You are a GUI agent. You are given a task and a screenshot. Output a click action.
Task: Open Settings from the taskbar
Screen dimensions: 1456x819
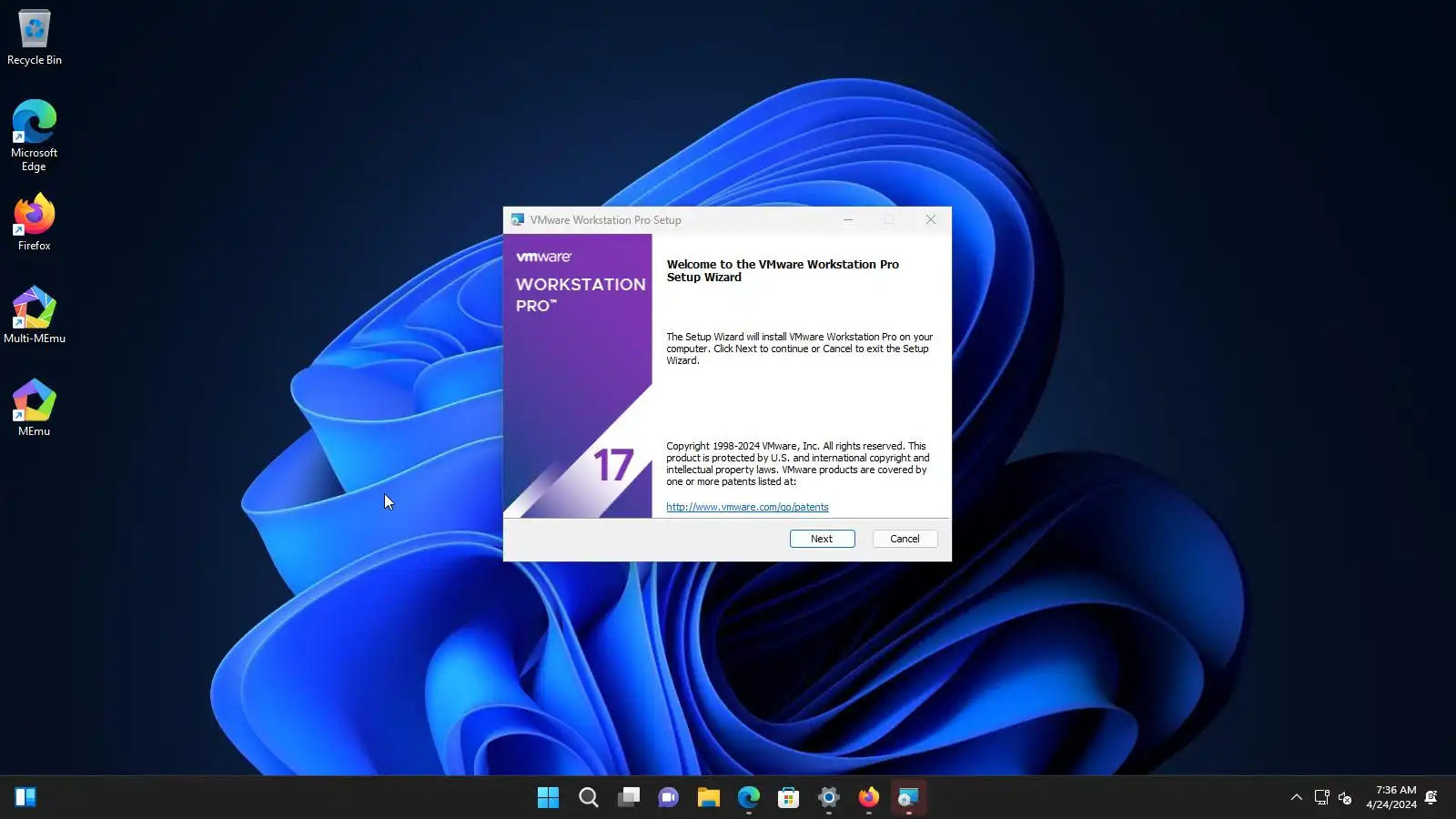pos(829,797)
